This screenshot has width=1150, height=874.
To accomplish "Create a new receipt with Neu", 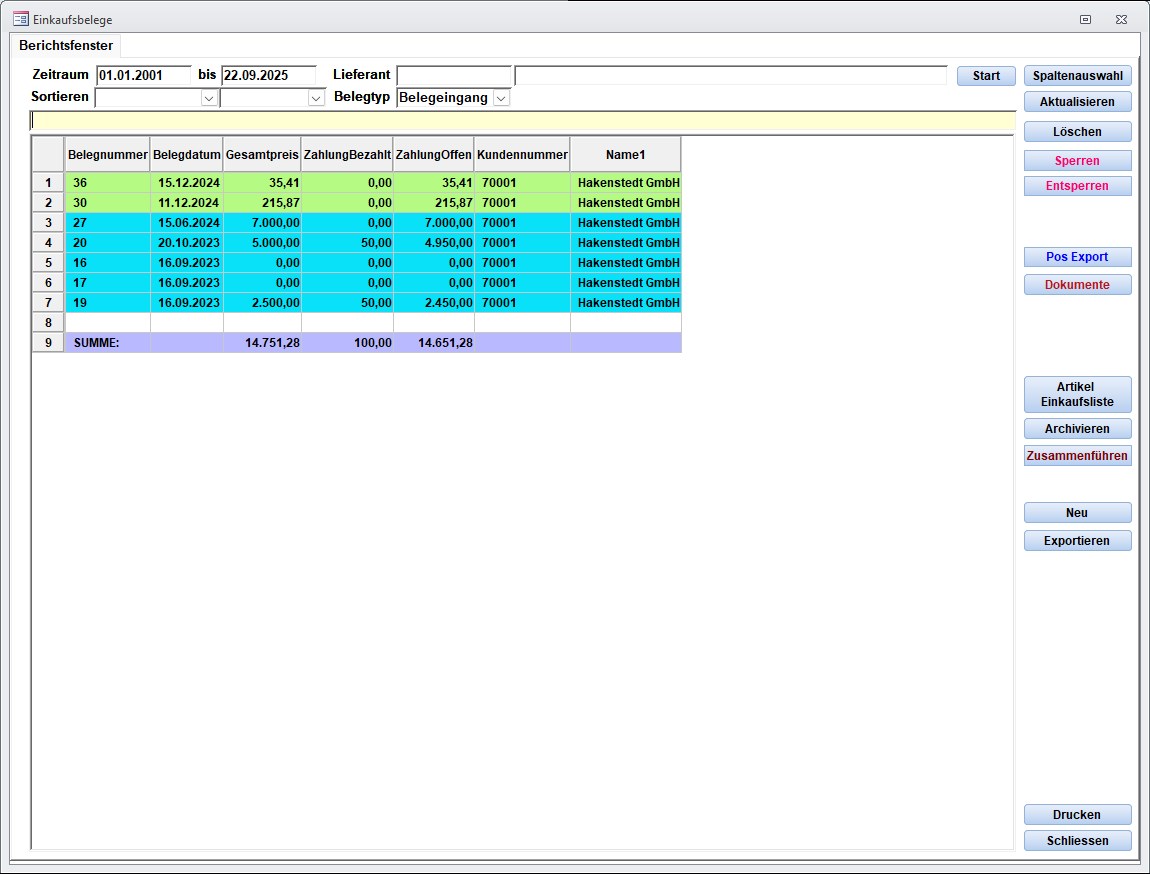I will 1077,513.
